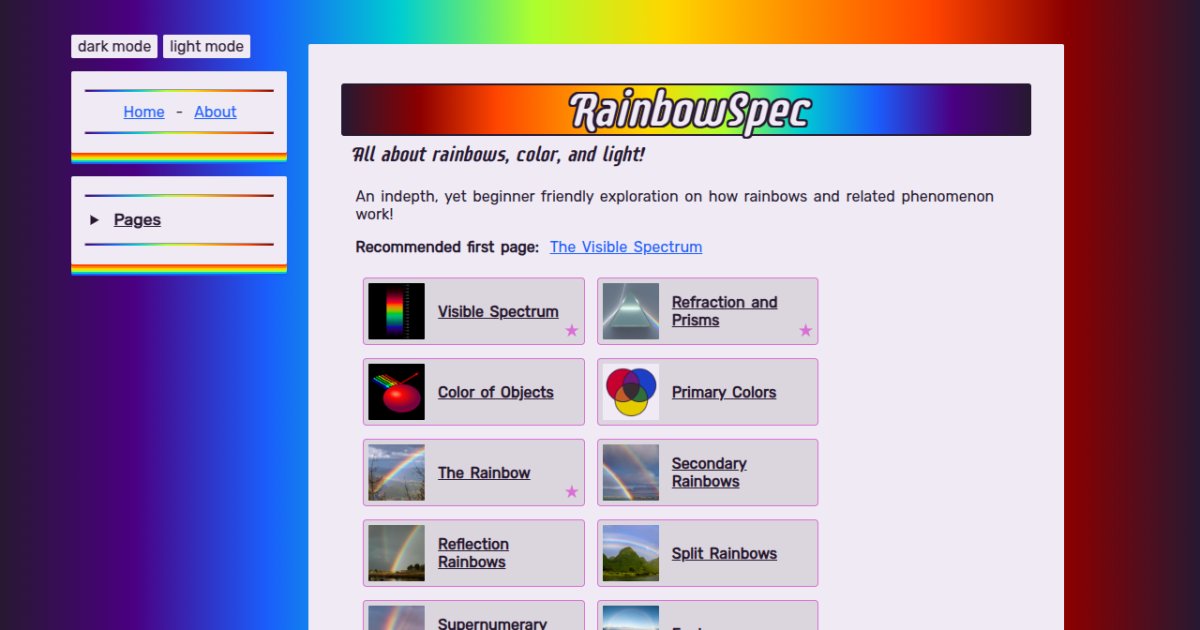
Task: Click The Rainbow thumbnail picture
Action: pos(396,473)
